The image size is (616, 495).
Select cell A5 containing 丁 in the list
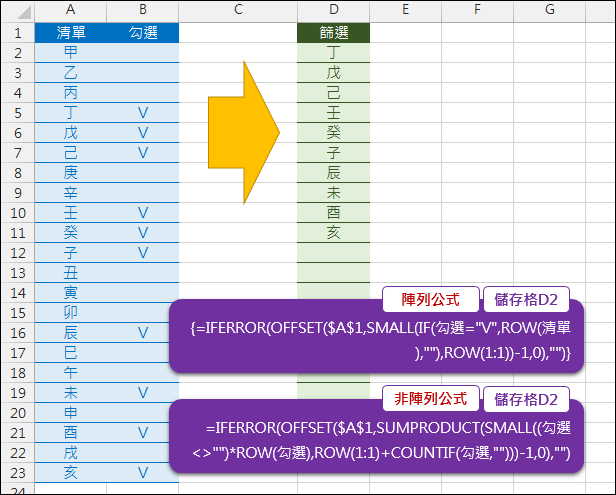click(x=70, y=113)
